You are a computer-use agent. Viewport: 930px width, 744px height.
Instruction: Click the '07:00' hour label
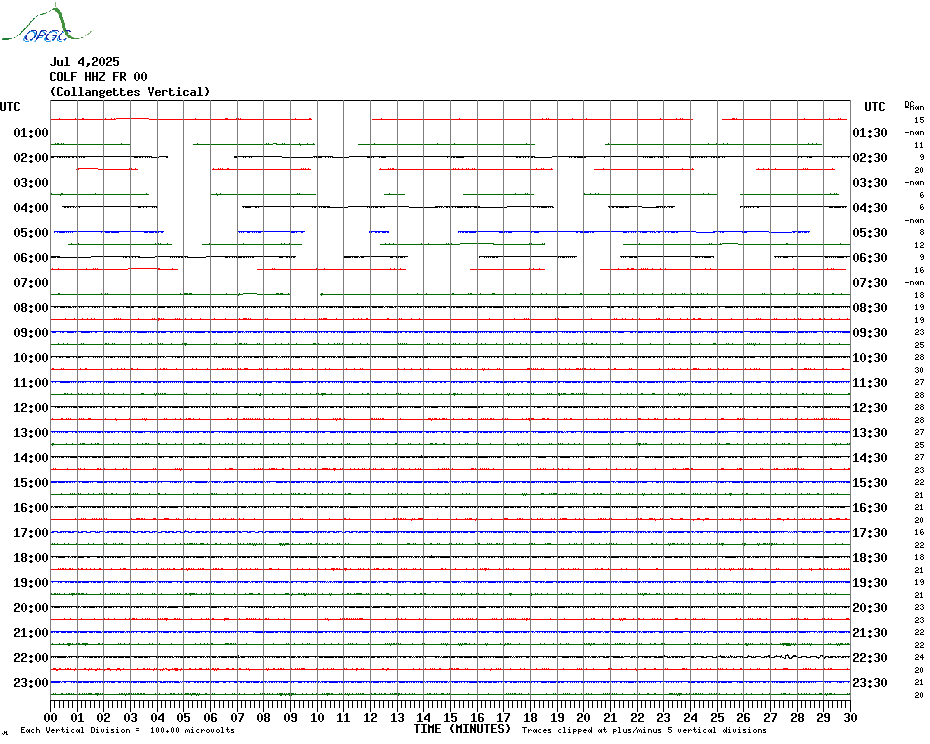tap(31, 282)
